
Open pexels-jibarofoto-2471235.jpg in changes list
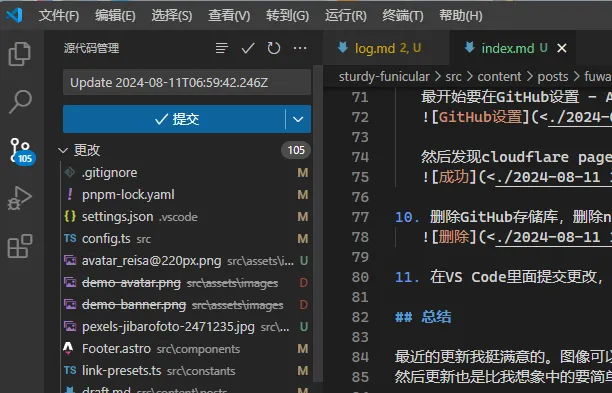[x=186, y=327]
